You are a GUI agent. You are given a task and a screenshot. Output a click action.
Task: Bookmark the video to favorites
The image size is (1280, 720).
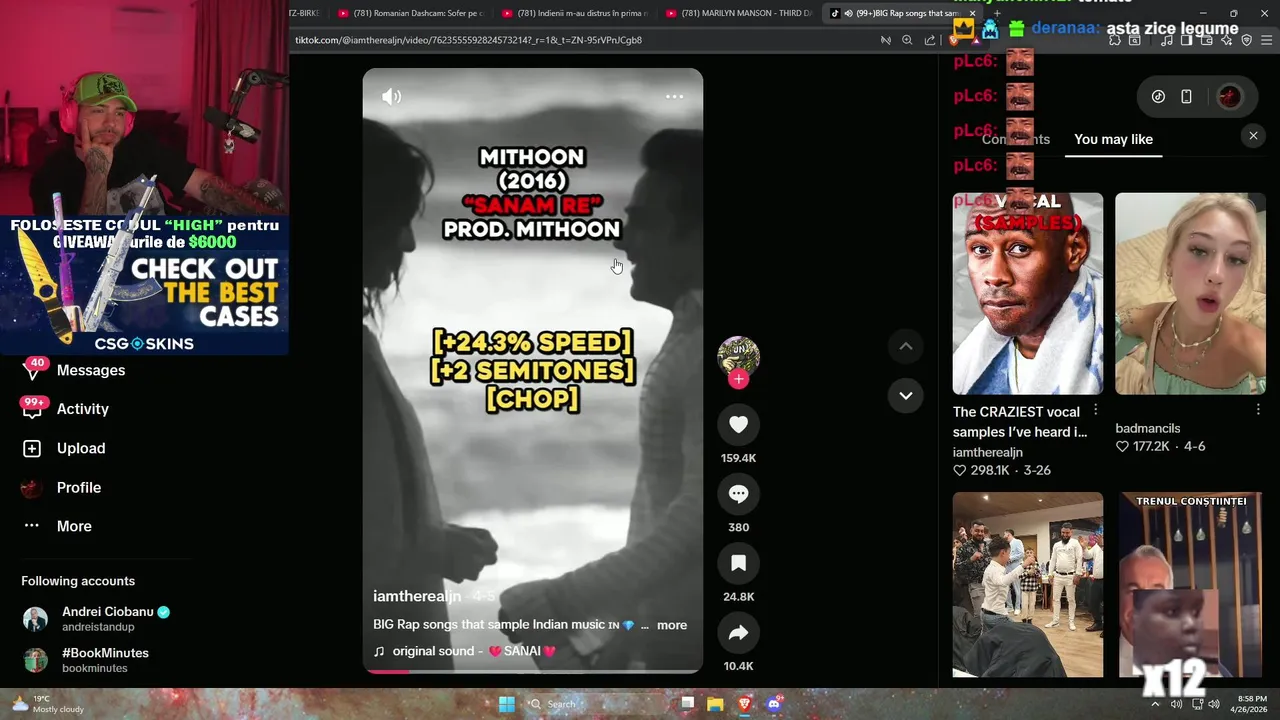738,563
